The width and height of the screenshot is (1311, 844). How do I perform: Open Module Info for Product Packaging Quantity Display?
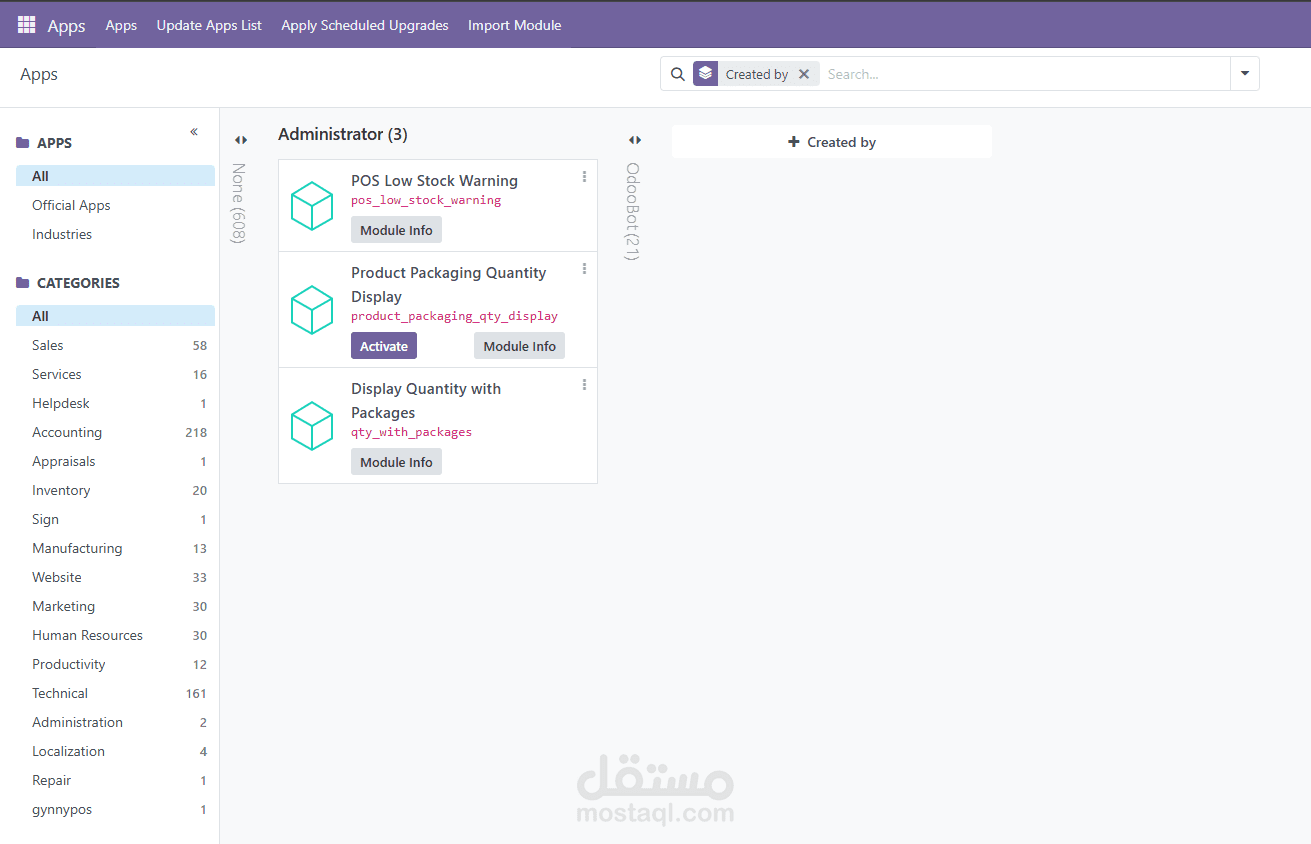[x=520, y=346]
